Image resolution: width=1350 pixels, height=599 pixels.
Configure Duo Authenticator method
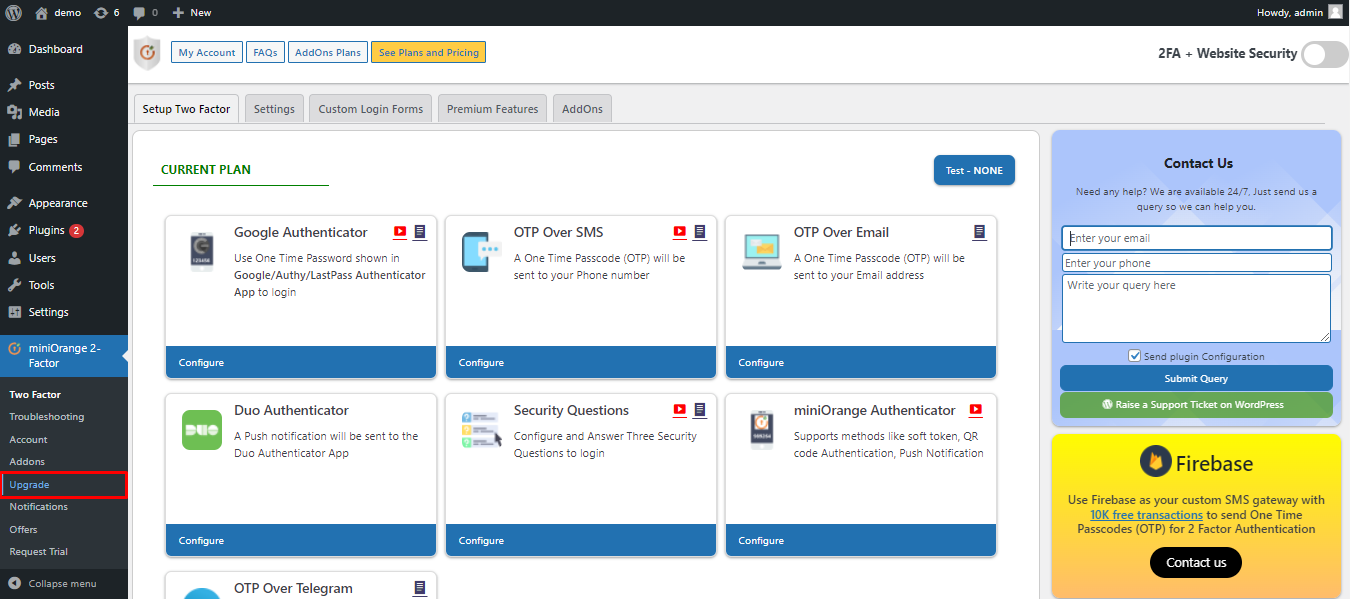[202, 541]
